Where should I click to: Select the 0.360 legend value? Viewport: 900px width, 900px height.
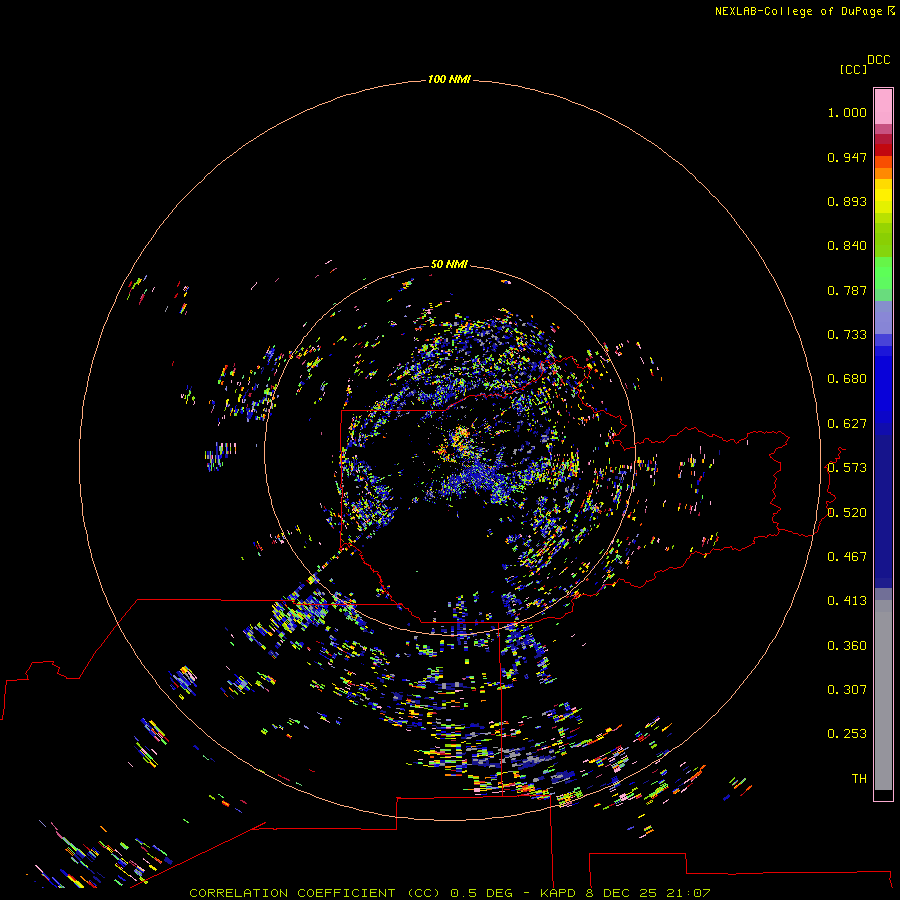click(847, 646)
